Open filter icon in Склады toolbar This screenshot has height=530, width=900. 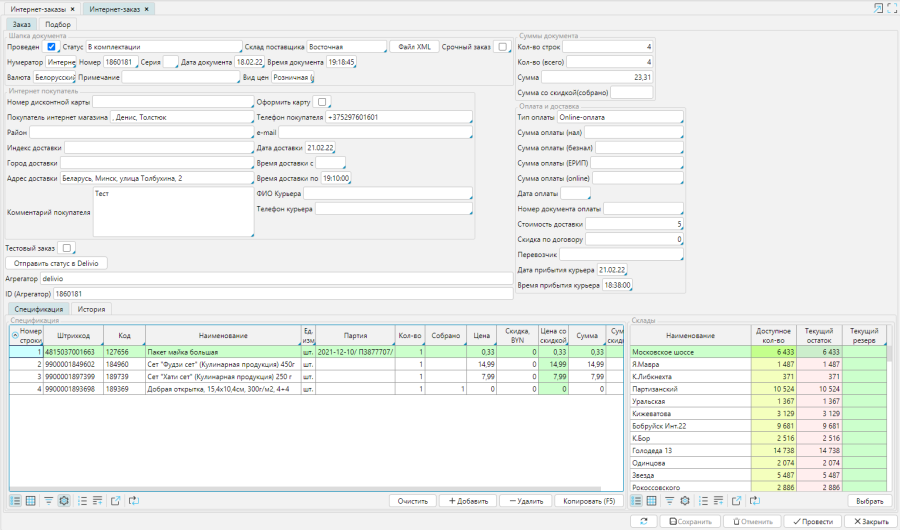coord(669,500)
